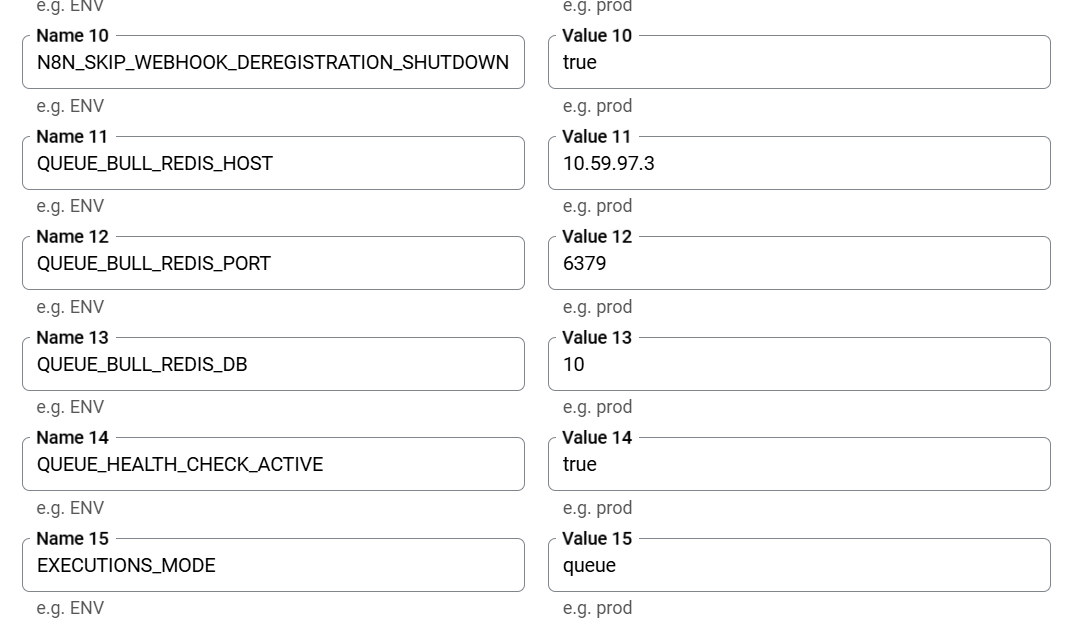Click the Value 14 field containing true

click(x=799, y=465)
